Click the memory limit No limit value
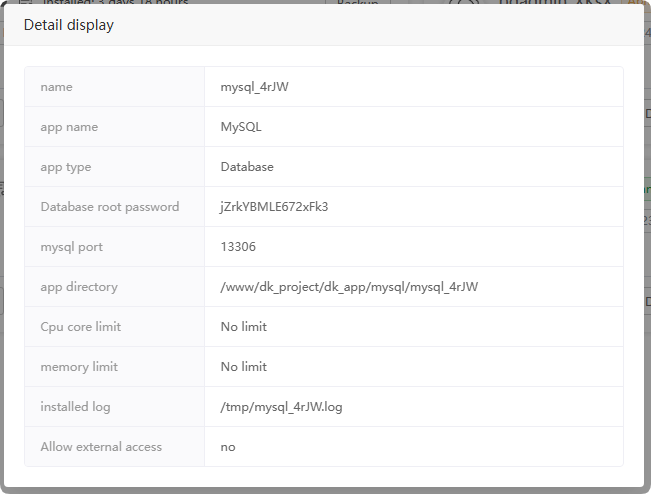Viewport: 651px width, 494px height. point(244,367)
